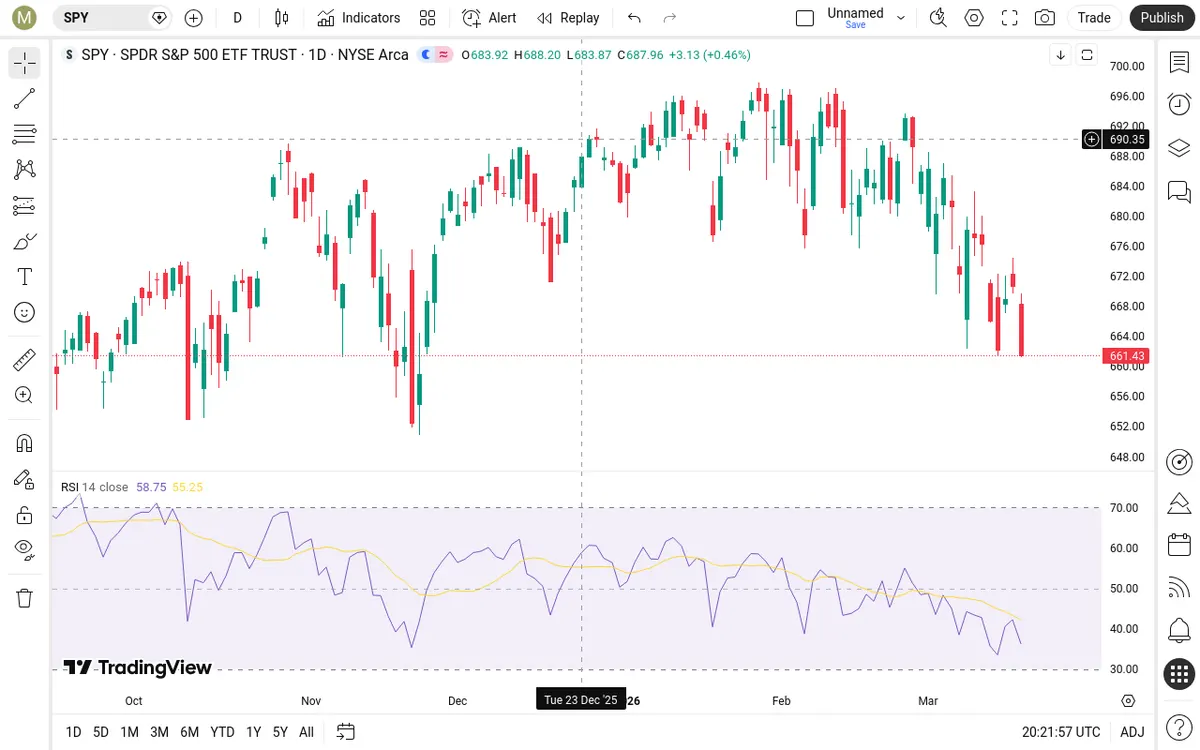Open the watchlist panel
The image size is (1200, 750).
(1179, 62)
